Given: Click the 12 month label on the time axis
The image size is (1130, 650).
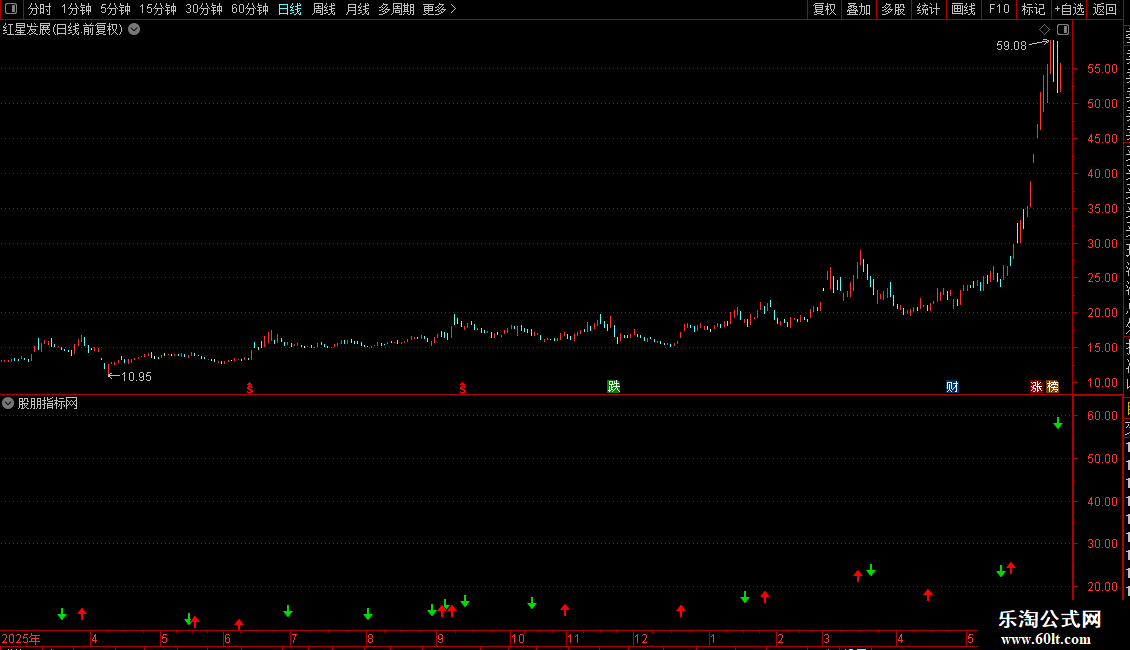Looking at the screenshot, I should click(x=641, y=639).
